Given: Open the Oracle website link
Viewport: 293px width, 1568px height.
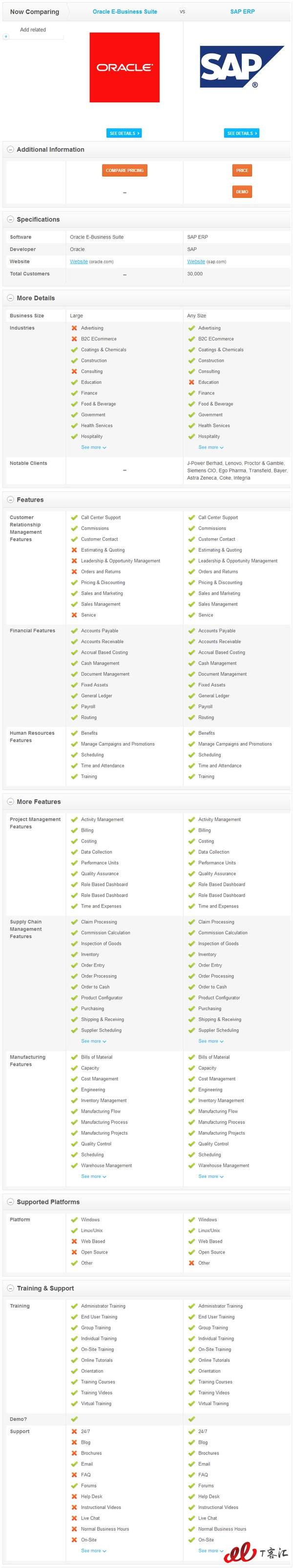Looking at the screenshot, I should [x=79, y=262].
